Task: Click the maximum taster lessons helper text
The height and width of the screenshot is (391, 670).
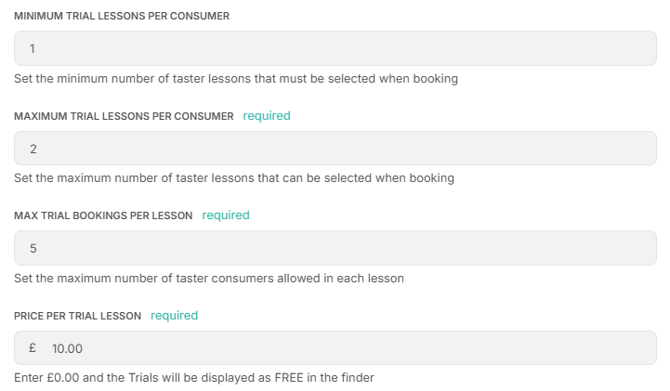Action: coord(234,178)
